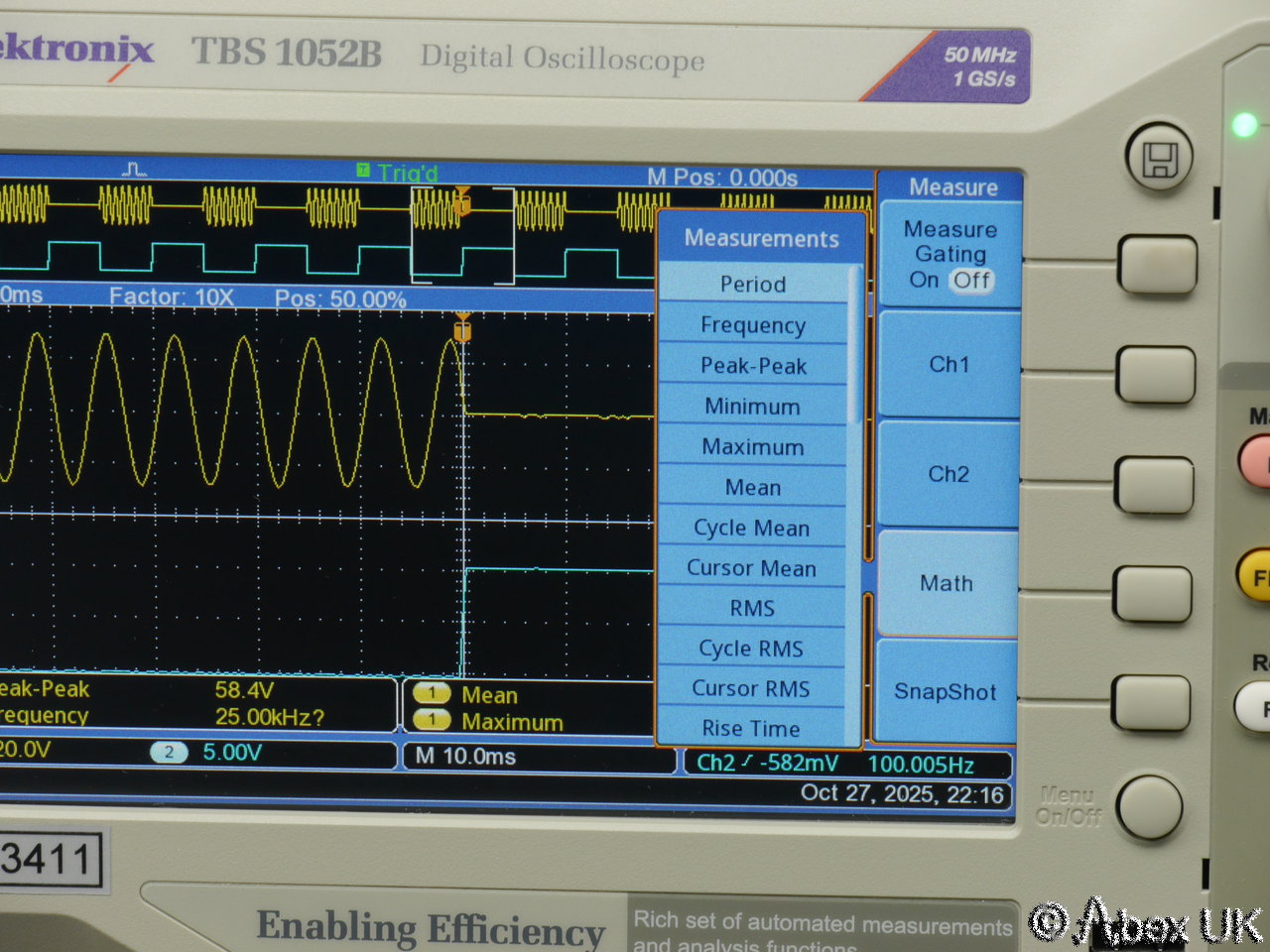This screenshot has height=952, width=1270.
Task: Pick Rise Time in Measurements list
Action: (750, 729)
